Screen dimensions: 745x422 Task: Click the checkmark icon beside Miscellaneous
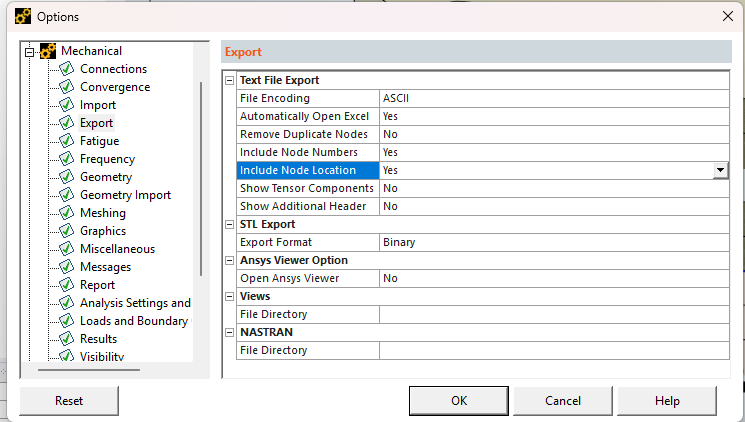[x=67, y=249]
